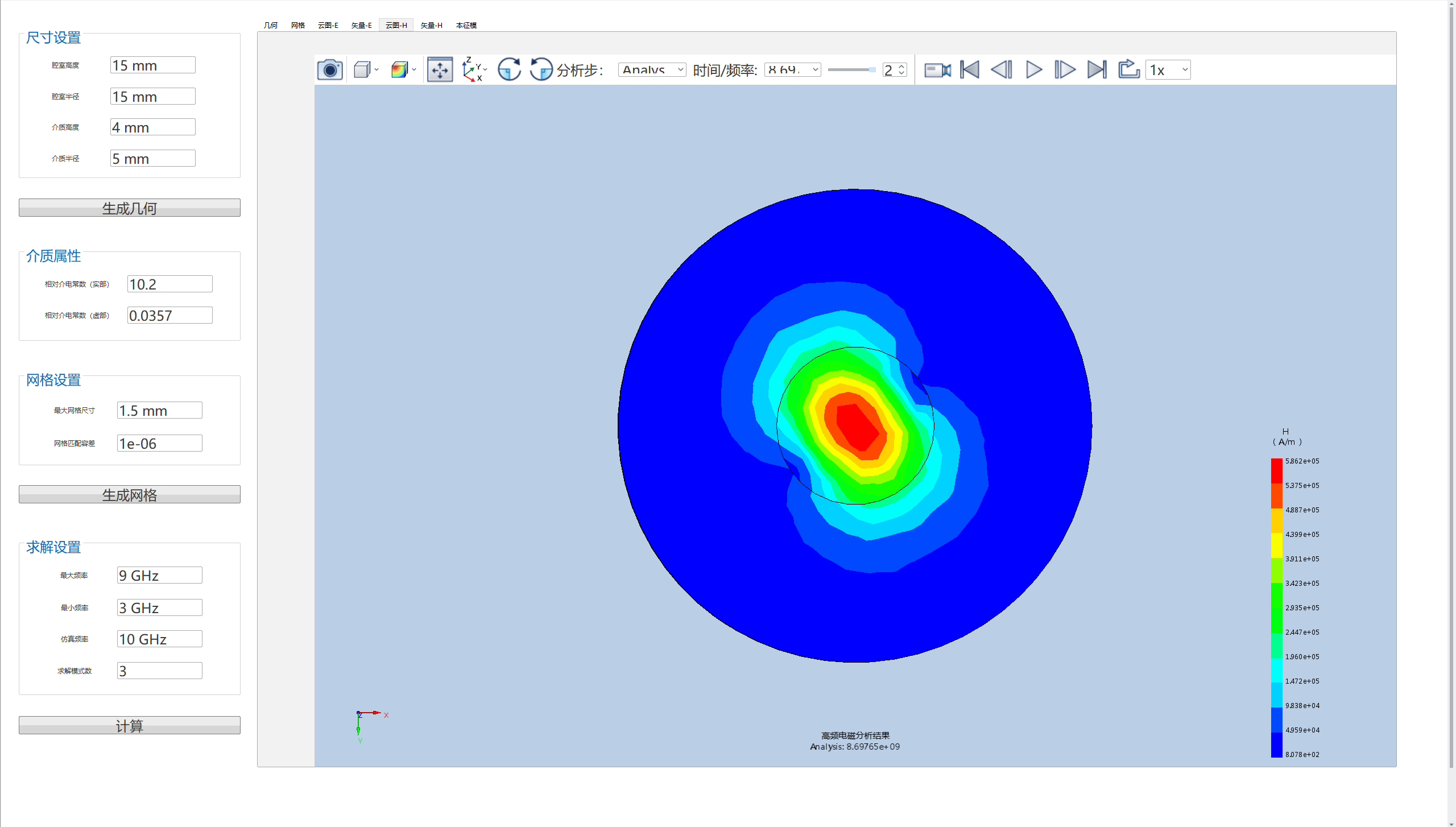1456x827 pixels.
Task: Rotate the view counterclockwise
Action: click(x=541, y=70)
